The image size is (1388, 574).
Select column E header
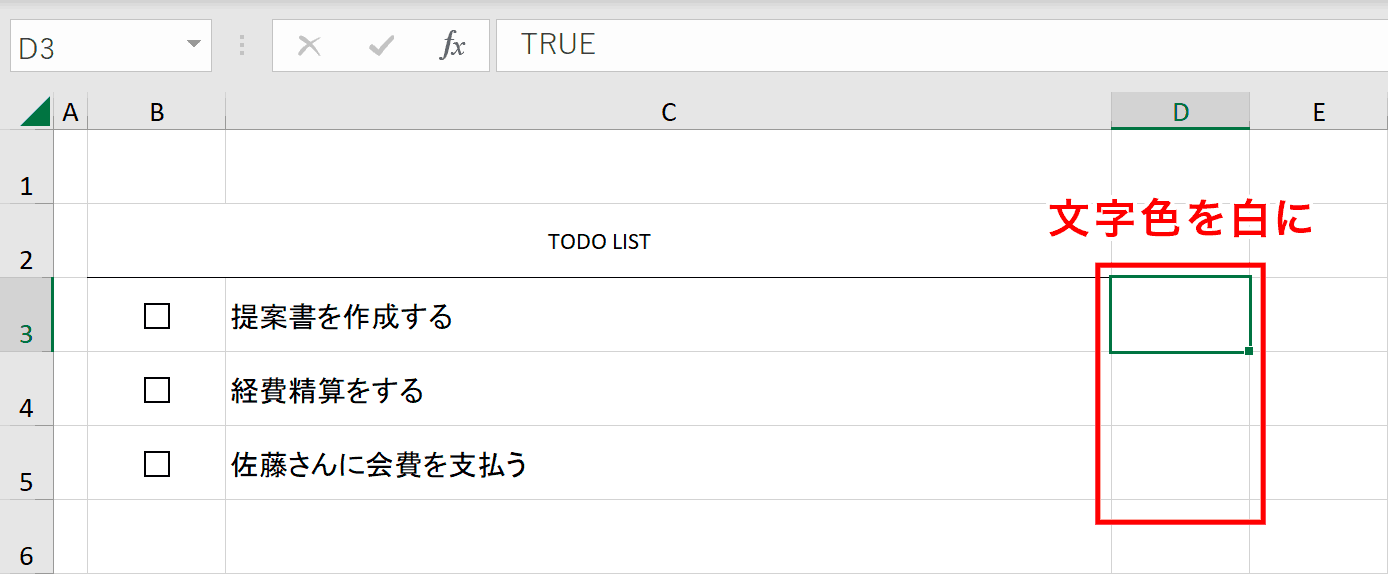1319,112
